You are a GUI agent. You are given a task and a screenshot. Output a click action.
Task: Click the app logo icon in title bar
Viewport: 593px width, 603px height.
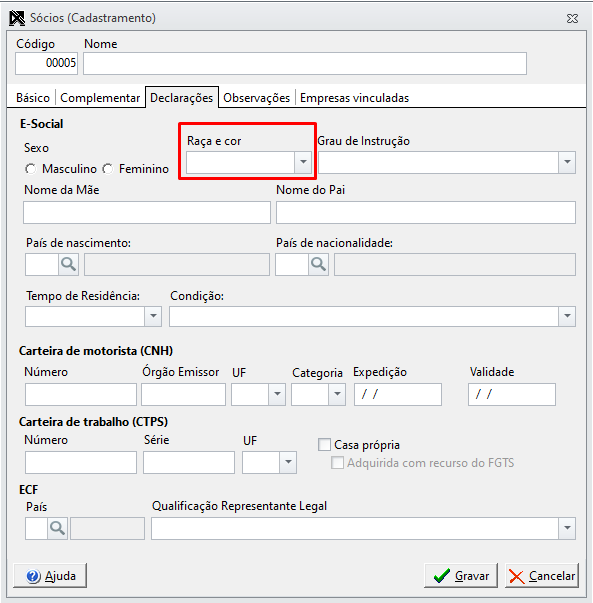(17, 18)
